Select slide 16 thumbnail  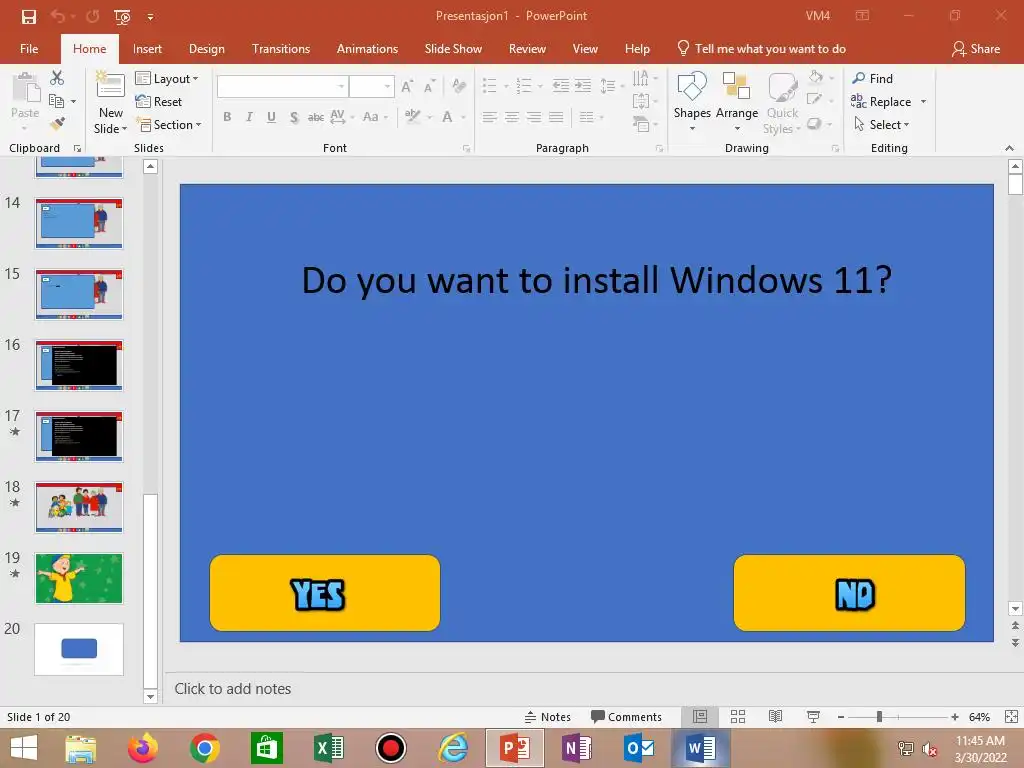(x=79, y=365)
